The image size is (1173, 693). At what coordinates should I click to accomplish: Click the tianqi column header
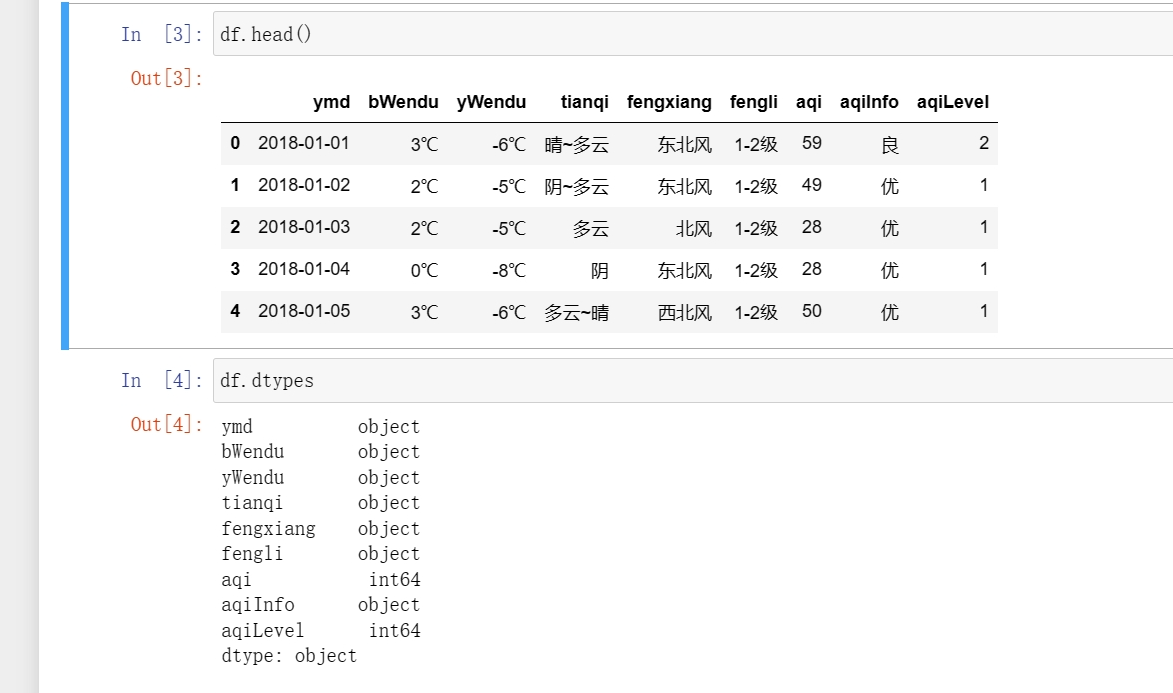coord(584,102)
